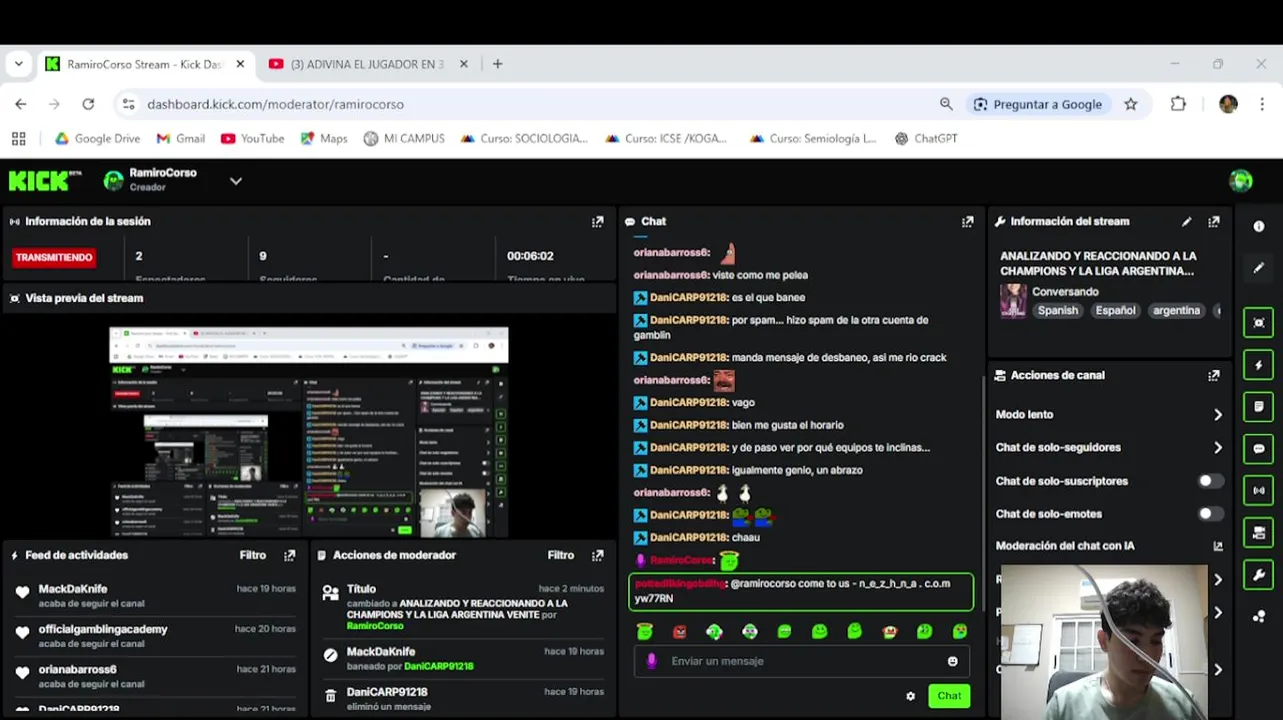1283x720 pixels.
Task: Open the RamiroCorso channel dropdown
Action: click(x=236, y=181)
